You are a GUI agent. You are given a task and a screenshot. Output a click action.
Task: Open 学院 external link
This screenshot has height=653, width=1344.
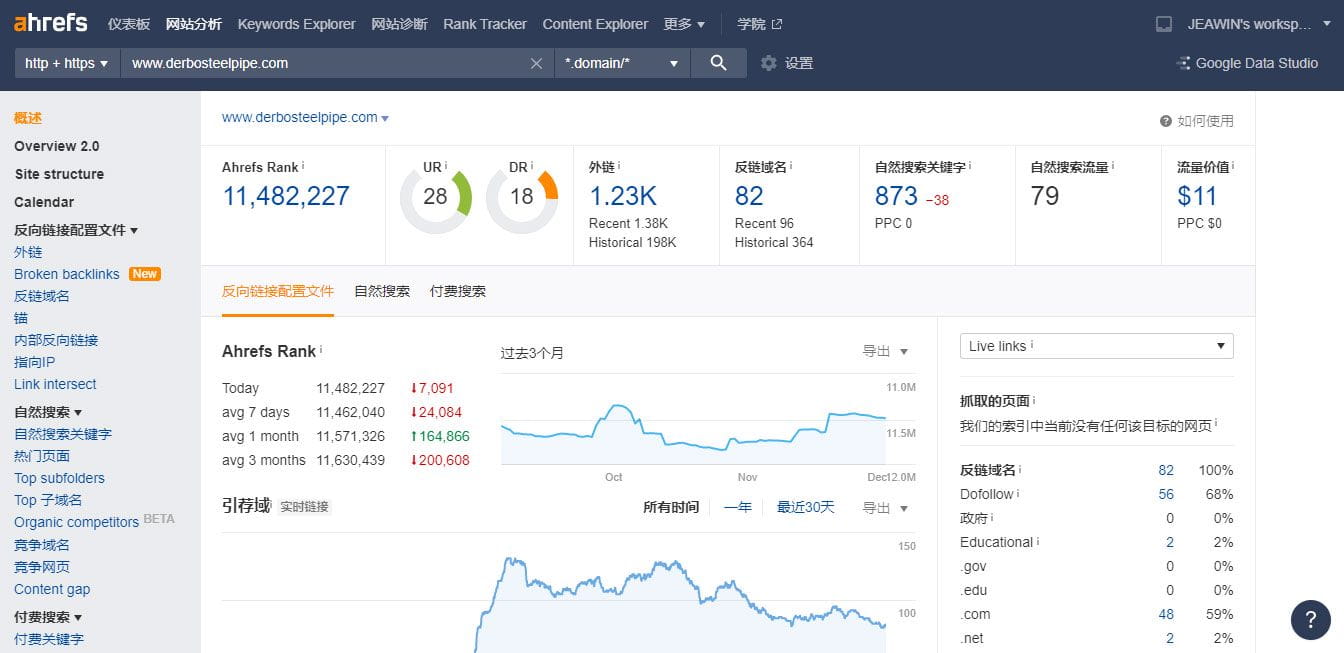tap(760, 24)
